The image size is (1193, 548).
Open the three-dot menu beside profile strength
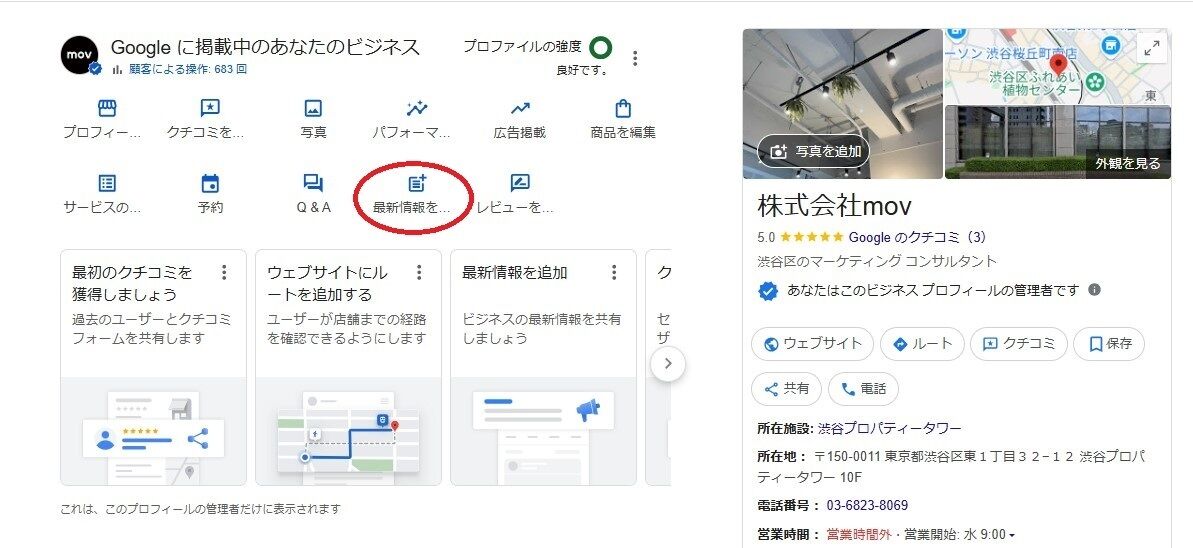[x=635, y=59]
